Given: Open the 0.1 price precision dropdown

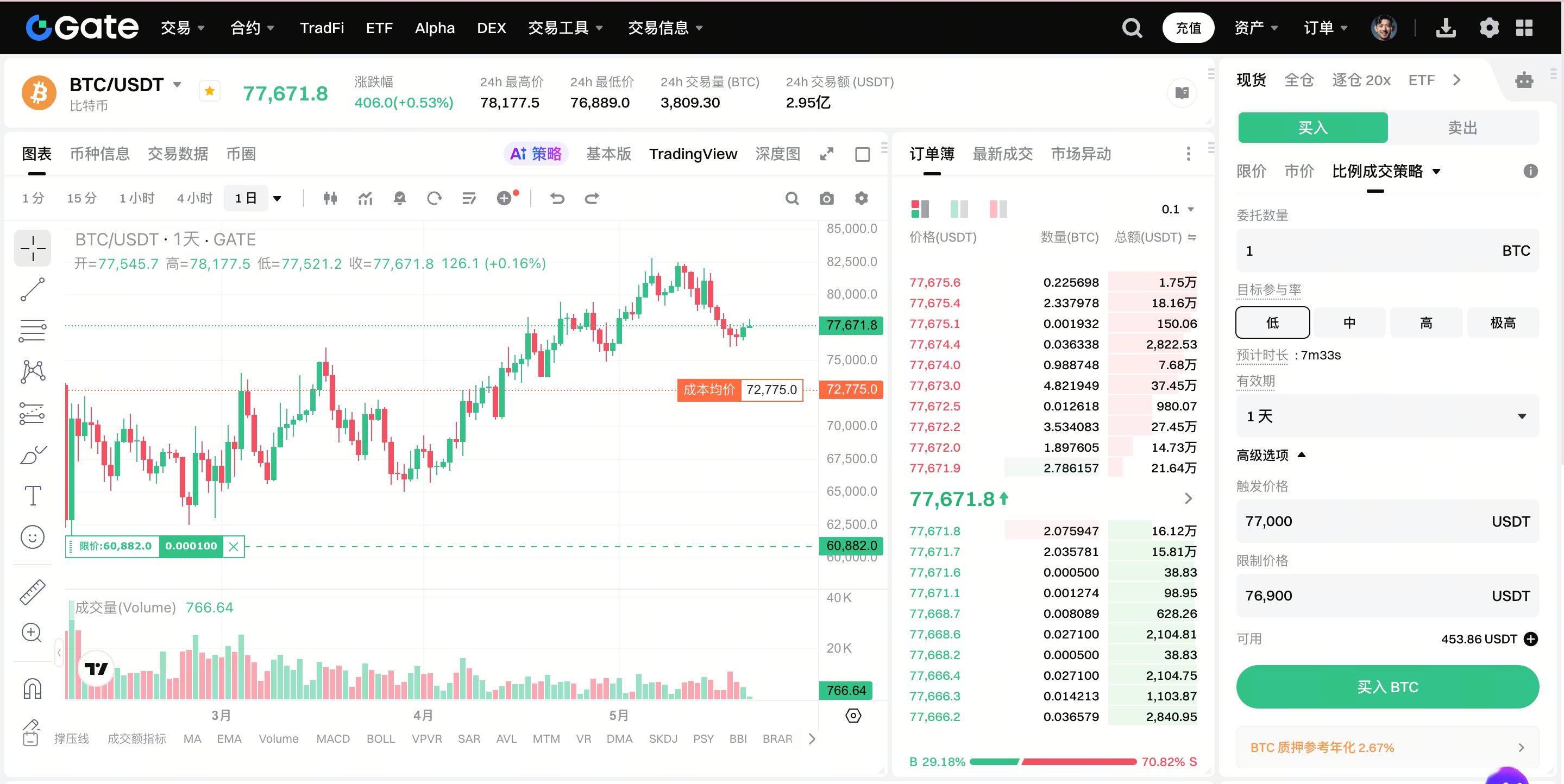Looking at the screenshot, I should pyautogui.click(x=1177, y=208).
